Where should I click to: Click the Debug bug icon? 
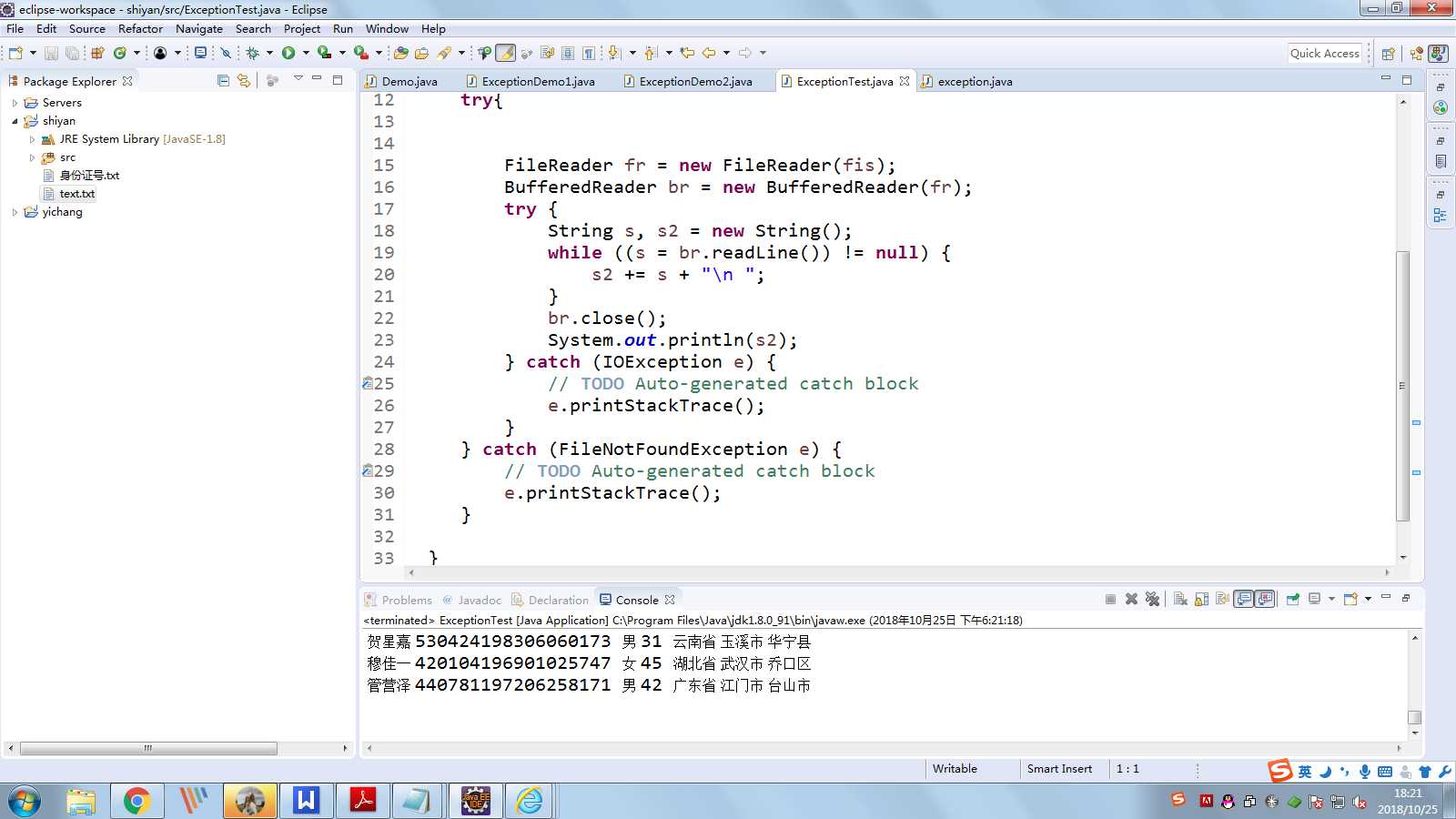click(253, 53)
